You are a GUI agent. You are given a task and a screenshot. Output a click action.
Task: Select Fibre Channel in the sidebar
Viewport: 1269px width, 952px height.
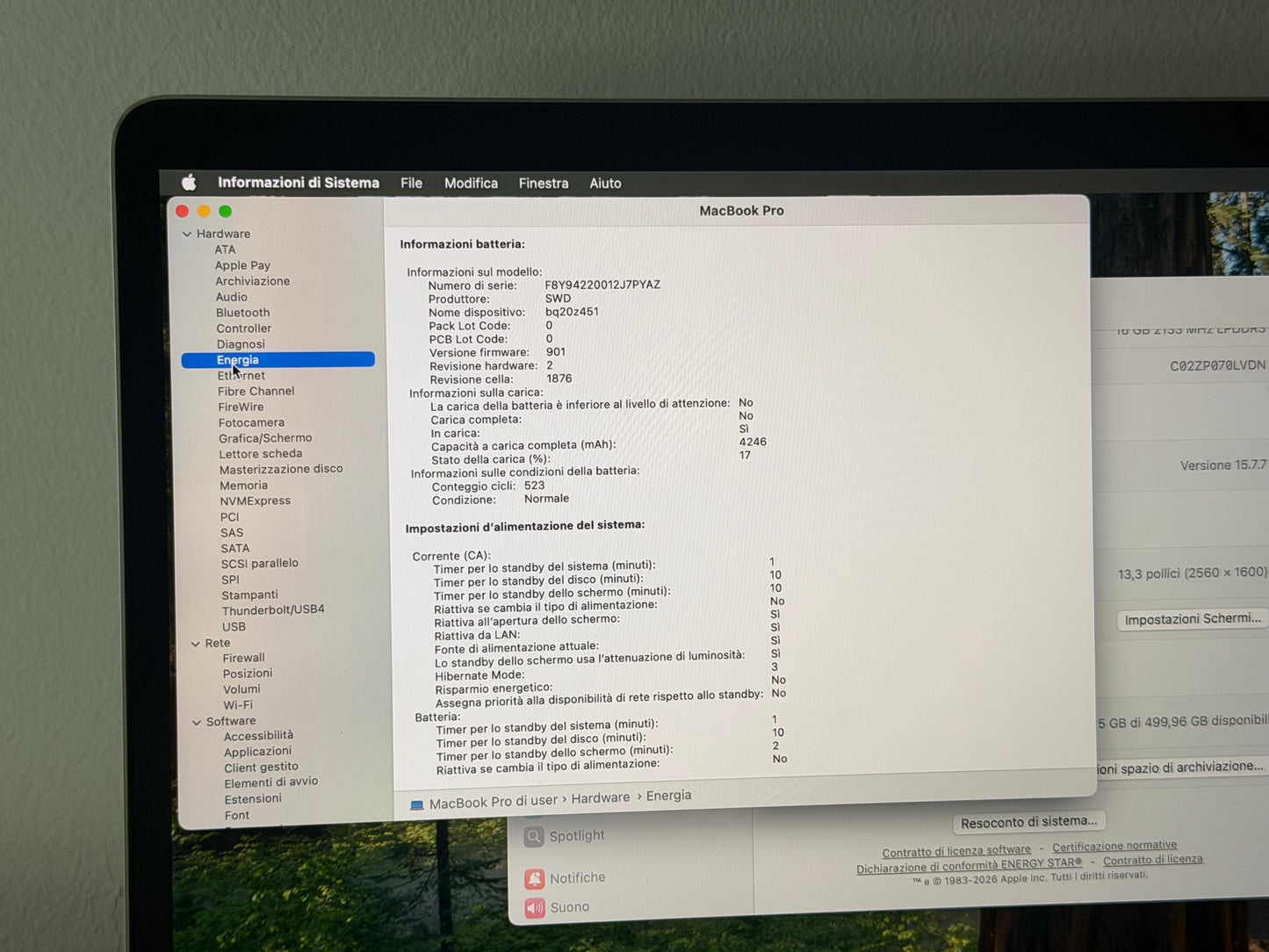[x=256, y=391]
